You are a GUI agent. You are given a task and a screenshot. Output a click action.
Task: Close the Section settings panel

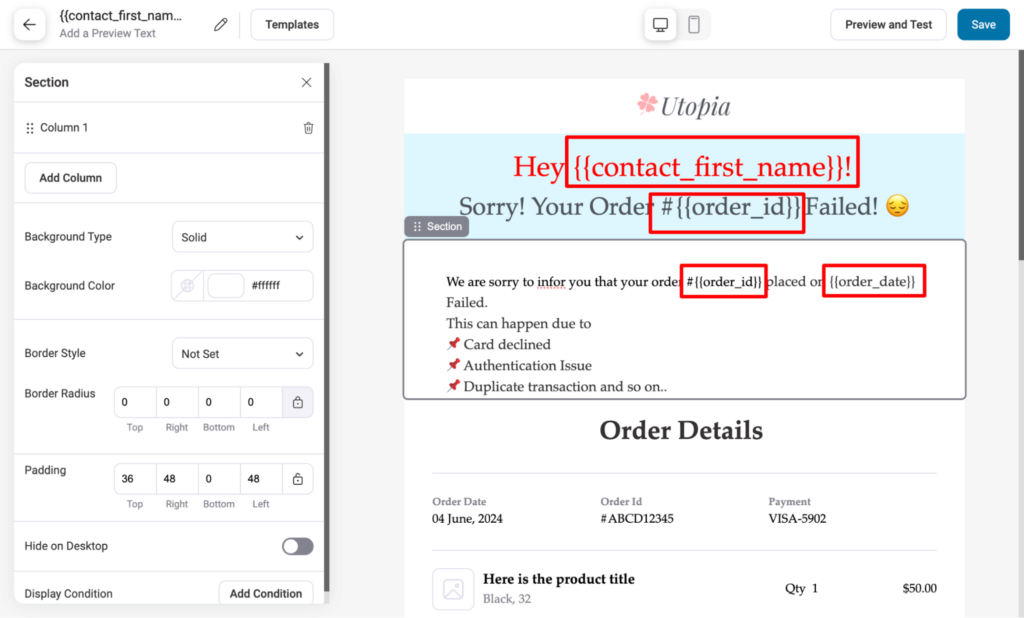[306, 82]
